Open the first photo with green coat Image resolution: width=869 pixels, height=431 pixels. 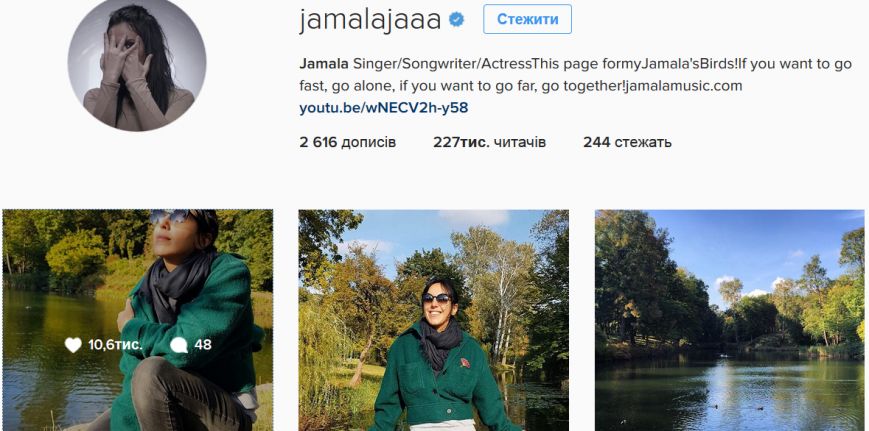pyautogui.click(x=137, y=320)
